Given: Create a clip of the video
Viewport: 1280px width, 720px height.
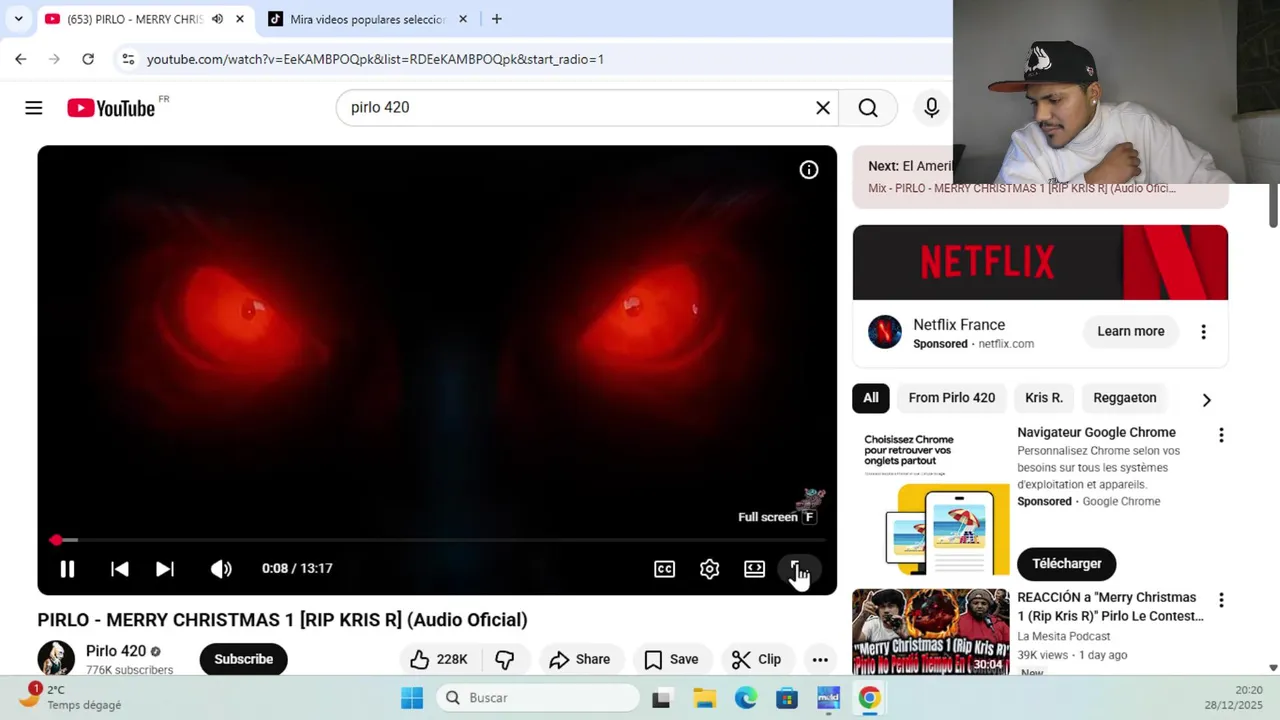Looking at the screenshot, I should [x=756, y=659].
